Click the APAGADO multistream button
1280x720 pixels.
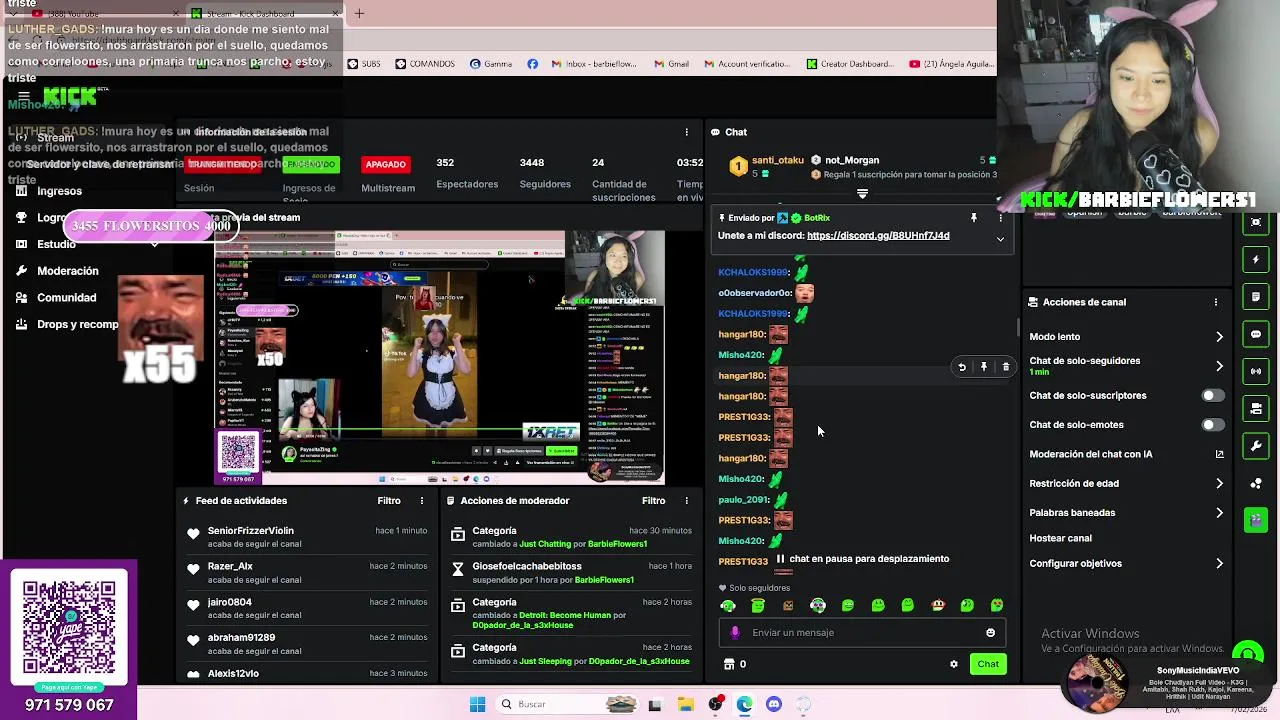click(x=386, y=164)
